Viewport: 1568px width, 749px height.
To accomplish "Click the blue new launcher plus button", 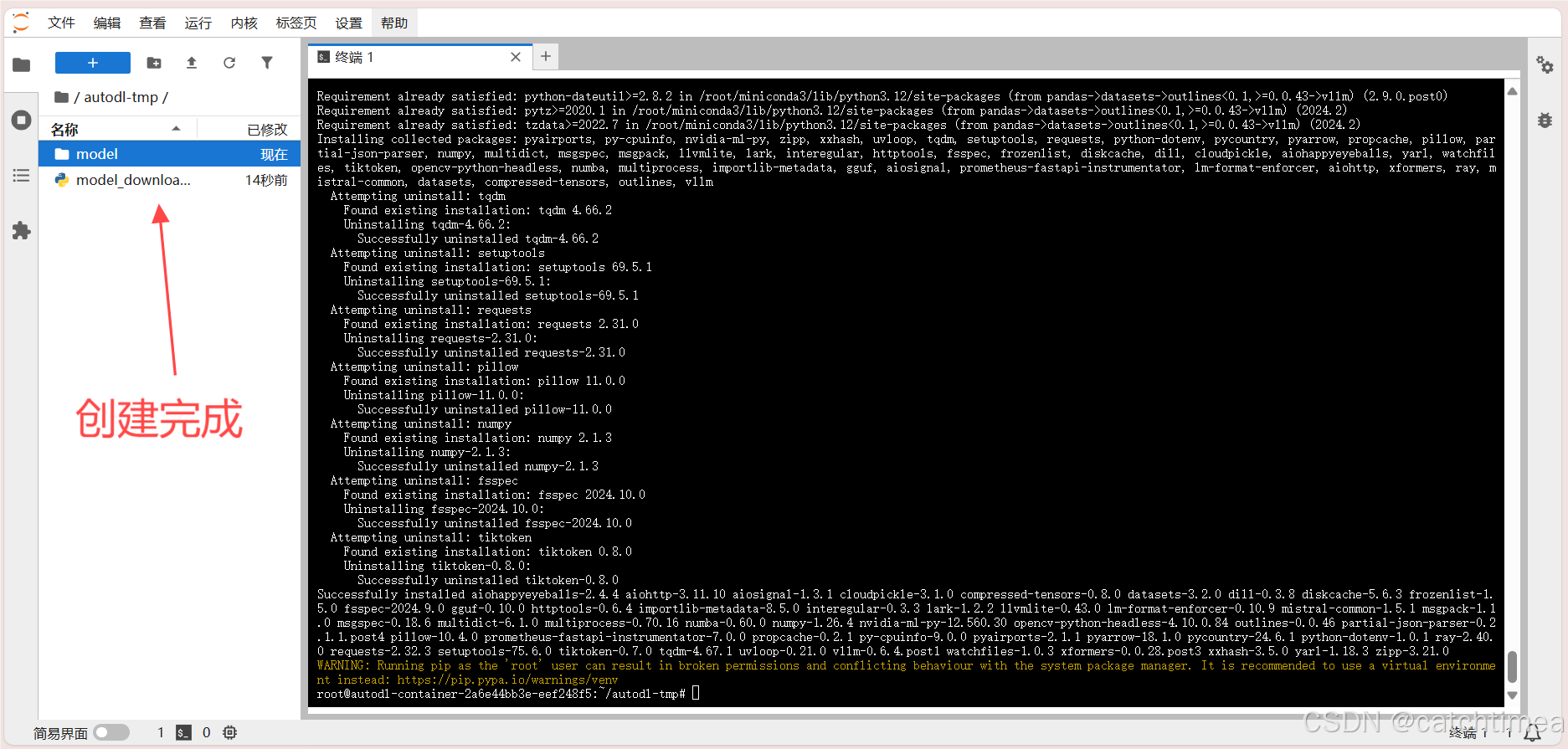I will tap(93, 63).
